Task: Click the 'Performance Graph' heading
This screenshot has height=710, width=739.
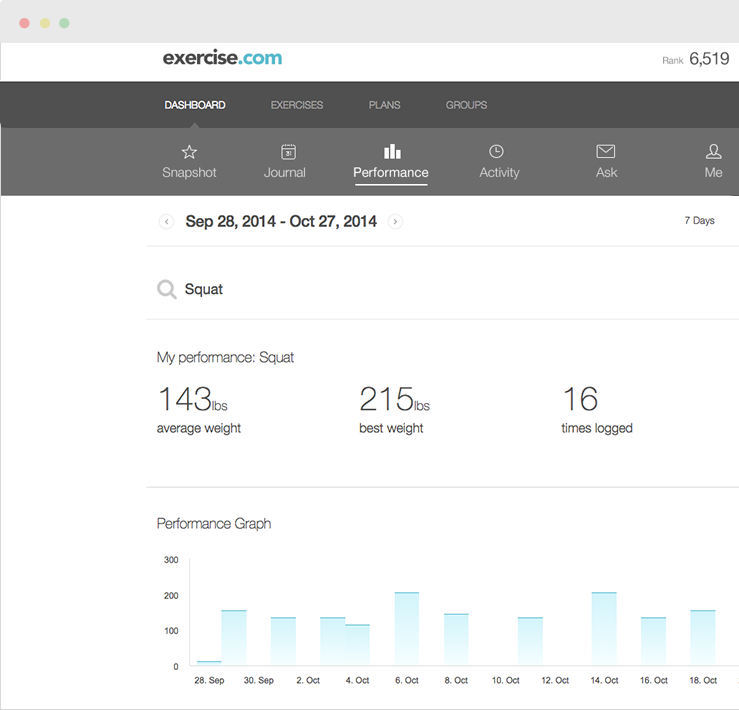Action: 214,523
